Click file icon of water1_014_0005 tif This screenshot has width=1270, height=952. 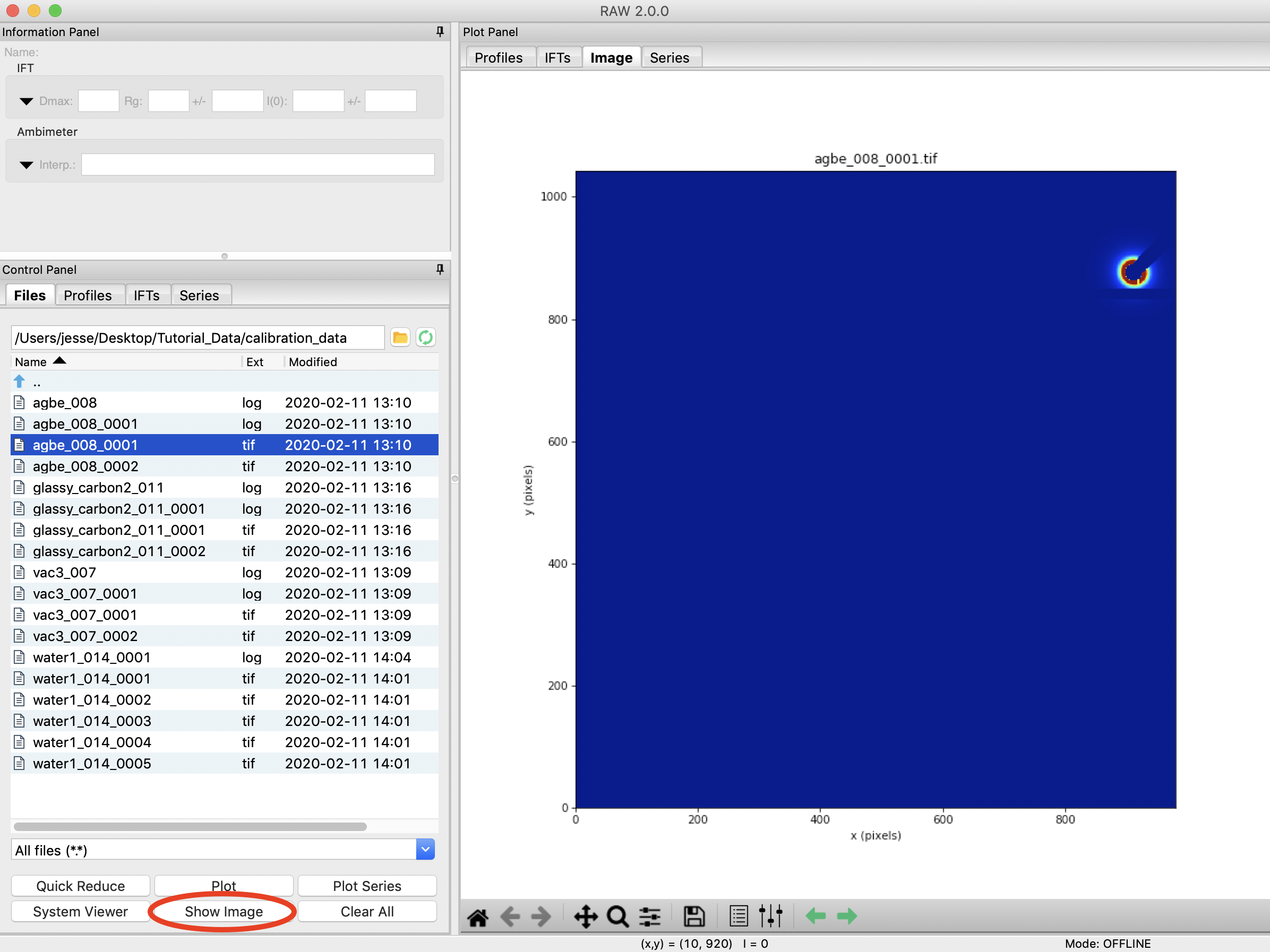pos(19,763)
